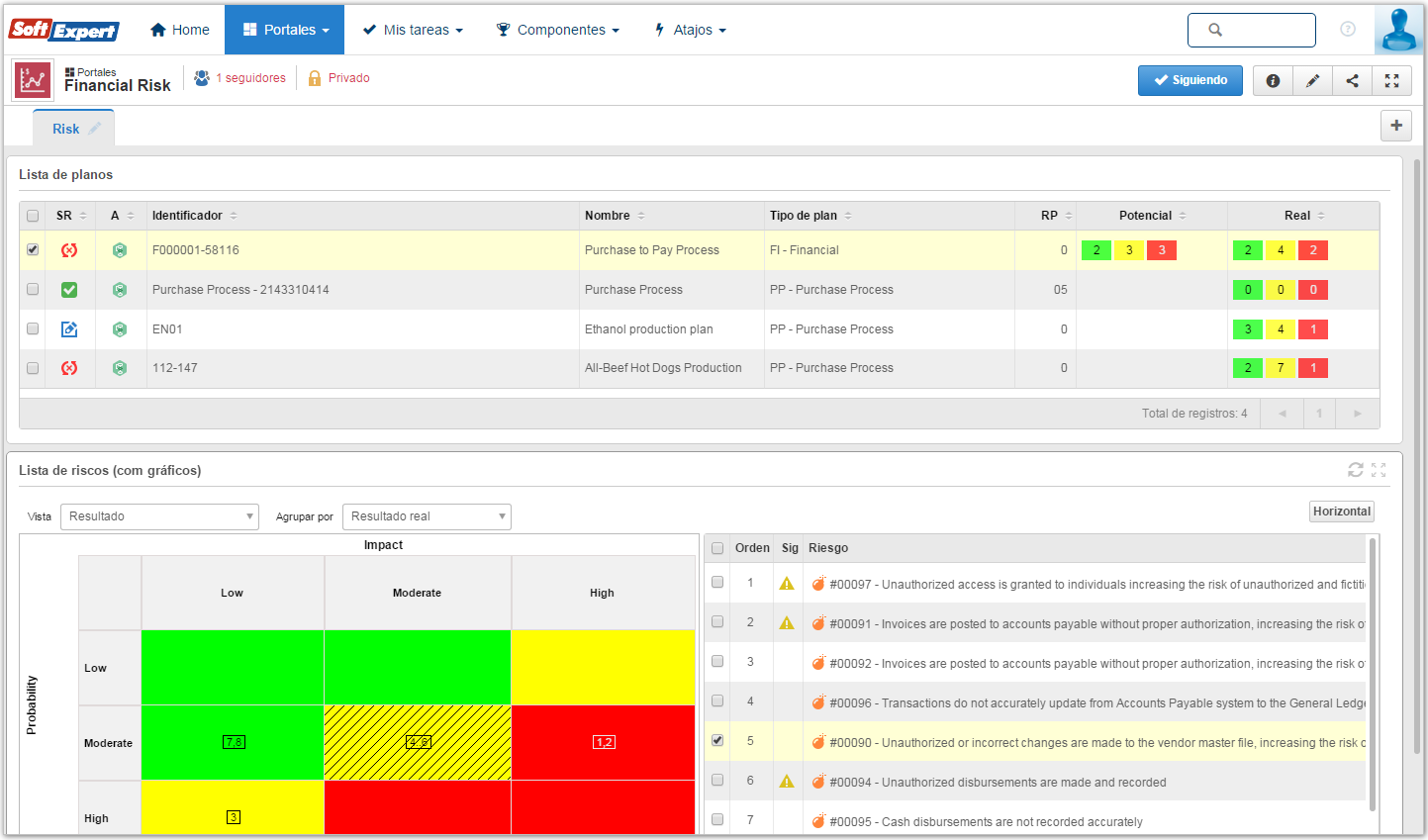1428x840 pixels.
Task: Click the refresh icon in risk list panel
Action: click(1356, 470)
